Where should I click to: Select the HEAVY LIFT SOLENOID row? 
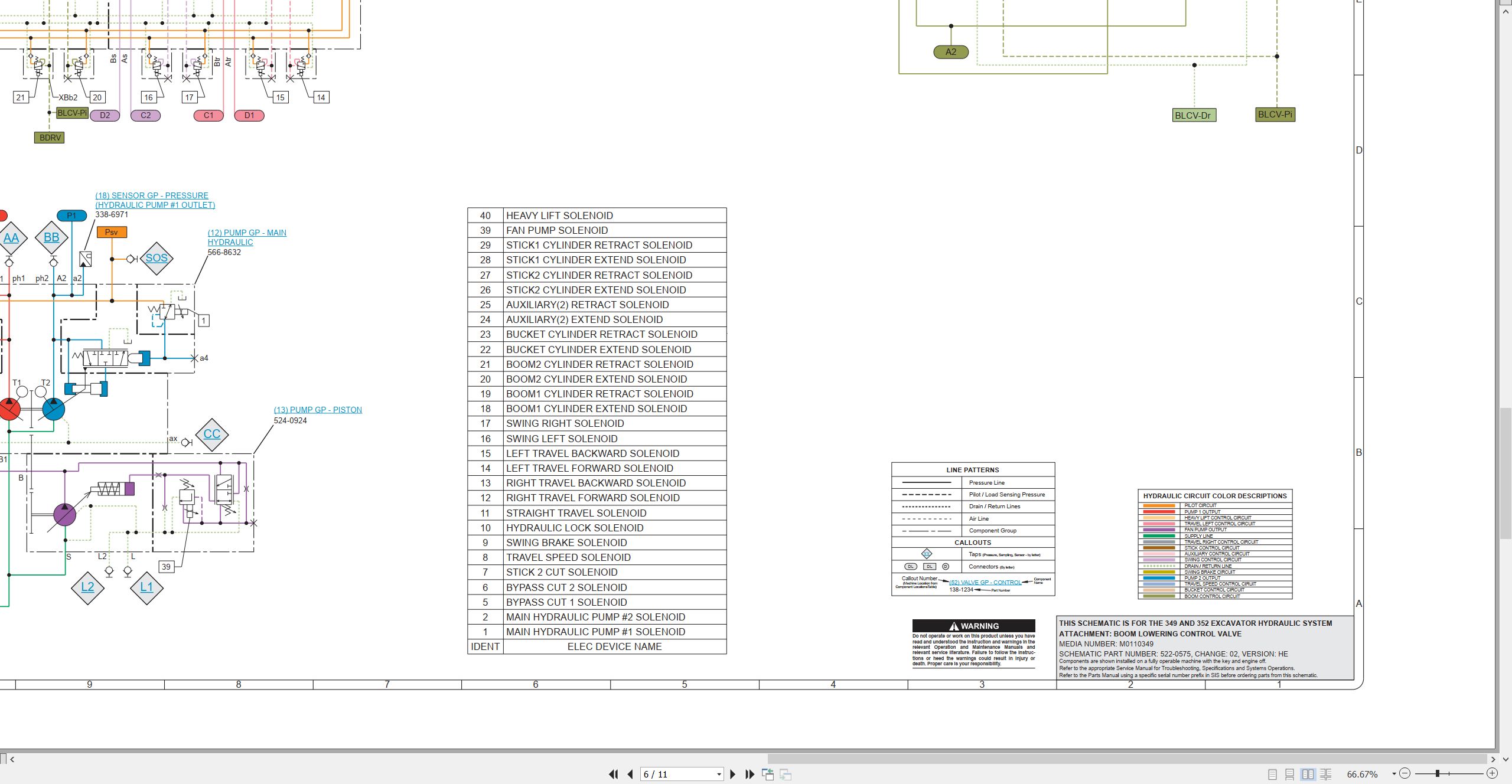click(x=597, y=215)
